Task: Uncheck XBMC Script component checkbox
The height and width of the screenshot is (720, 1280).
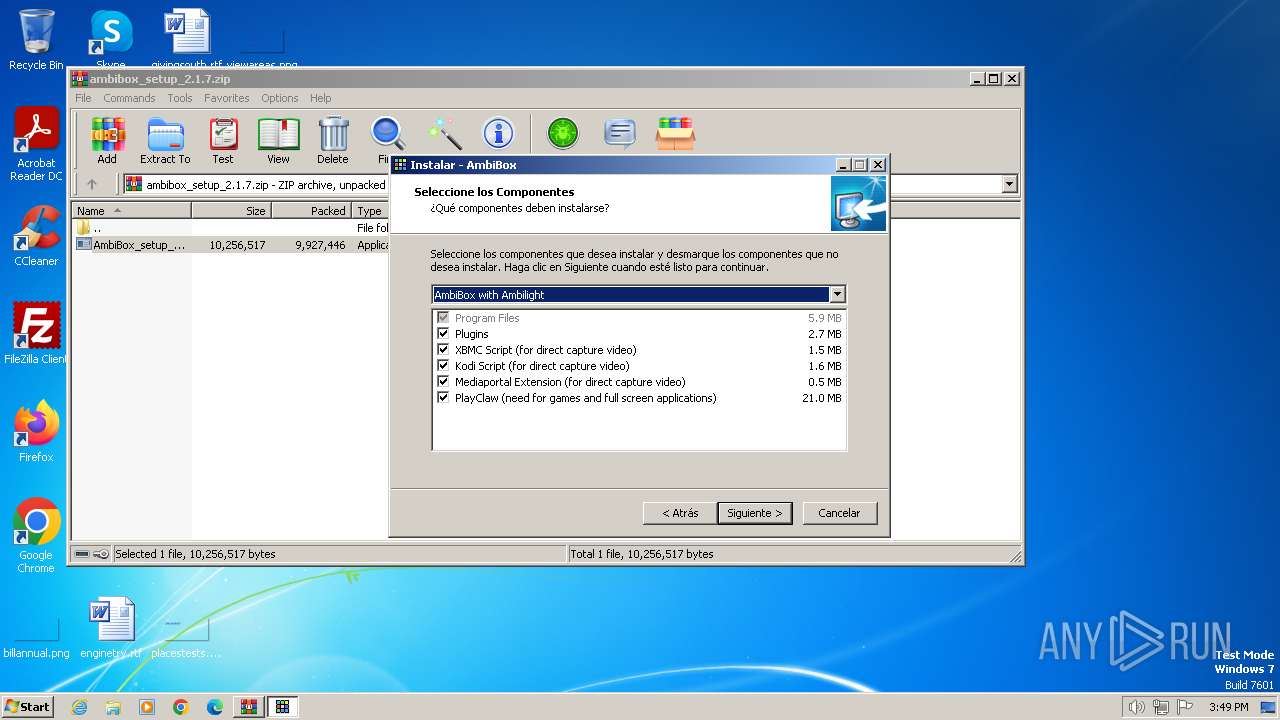Action: click(443, 350)
